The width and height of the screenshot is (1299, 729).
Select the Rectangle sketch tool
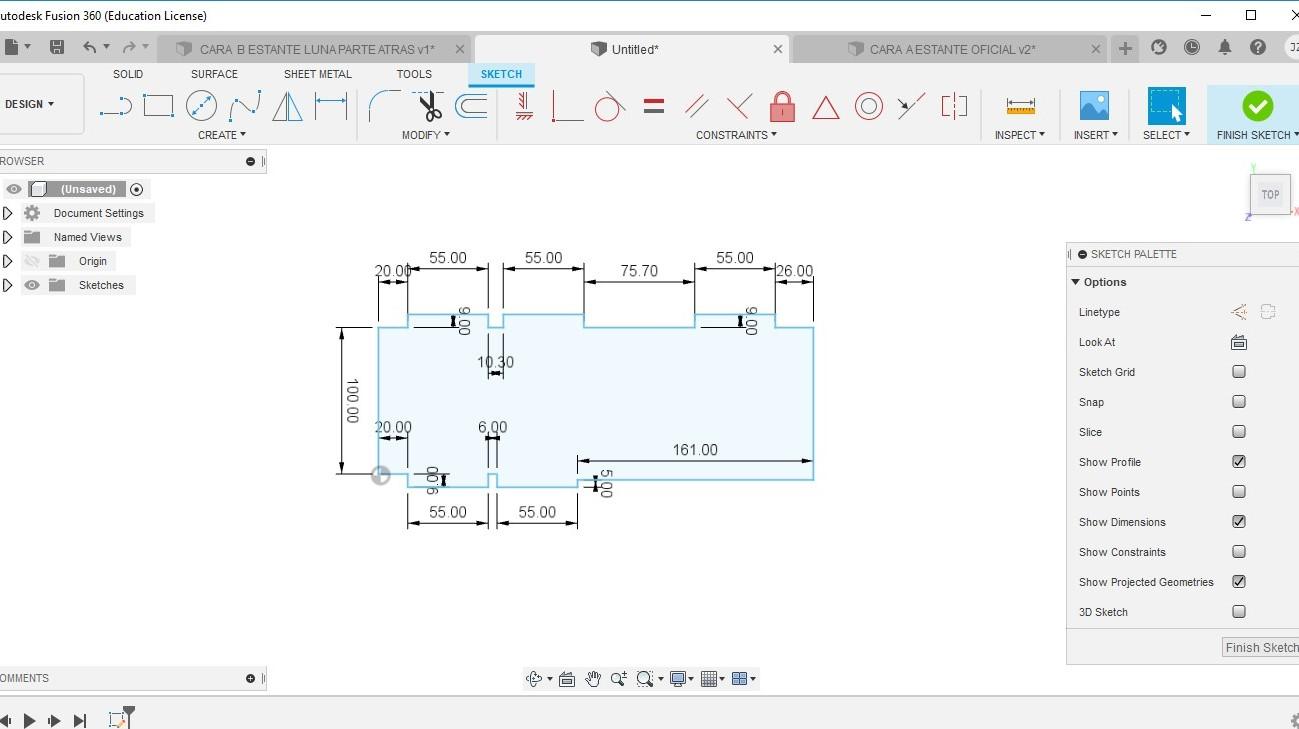[x=158, y=106]
